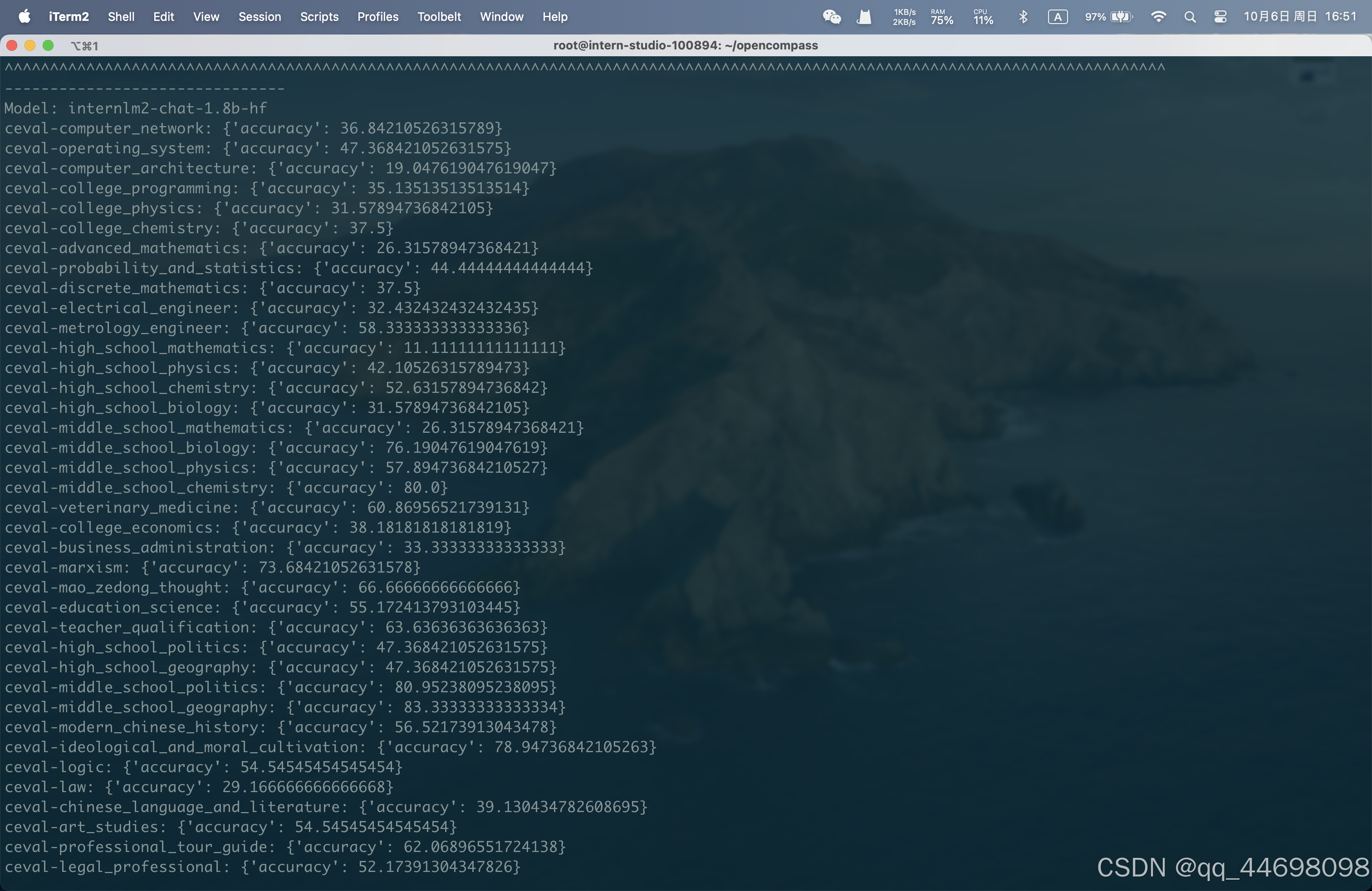Click the cat-shaped proxy icon in menu bar
Image resolution: width=1372 pixels, height=891 pixels.
coord(863,17)
